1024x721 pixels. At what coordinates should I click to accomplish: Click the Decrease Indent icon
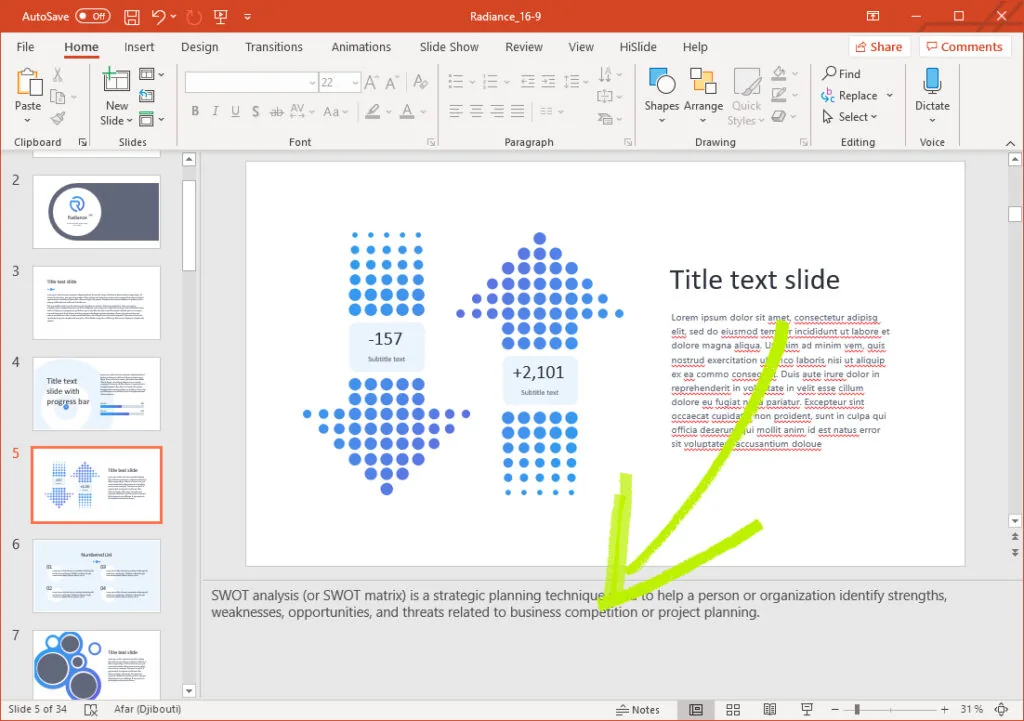[527, 82]
